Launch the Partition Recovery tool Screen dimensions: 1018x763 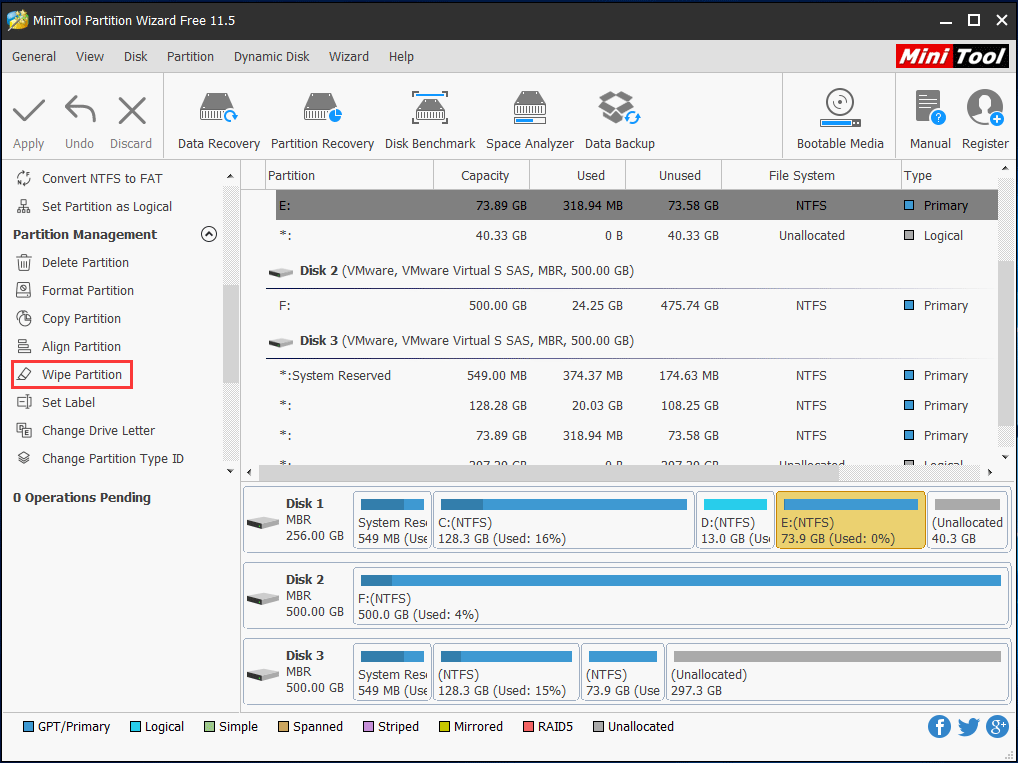pyautogui.click(x=322, y=117)
